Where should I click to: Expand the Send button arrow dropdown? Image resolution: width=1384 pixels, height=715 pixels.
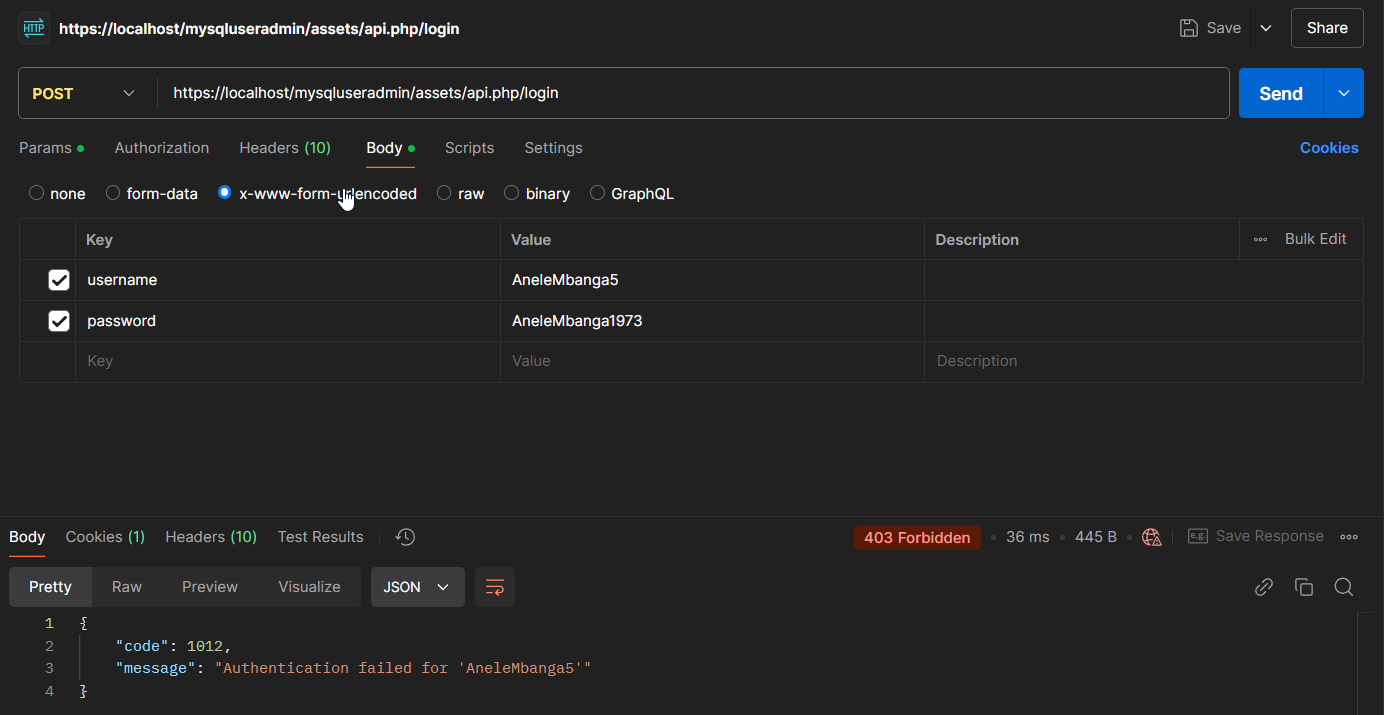click(1344, 93)
